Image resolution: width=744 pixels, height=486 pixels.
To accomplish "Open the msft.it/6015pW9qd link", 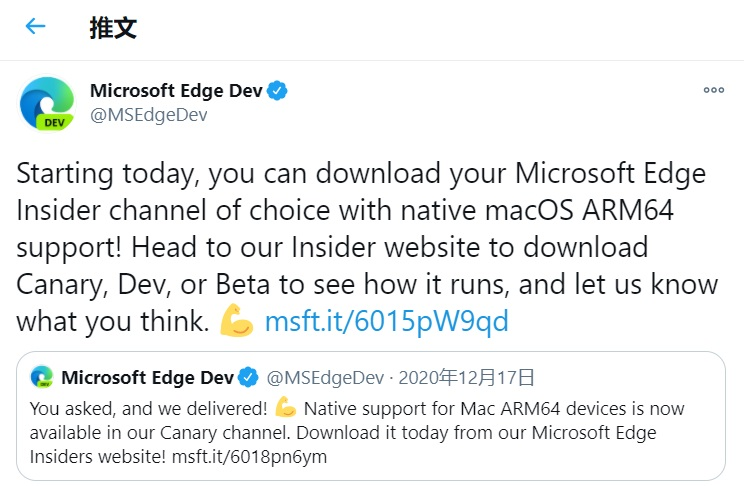I will 386,321.
